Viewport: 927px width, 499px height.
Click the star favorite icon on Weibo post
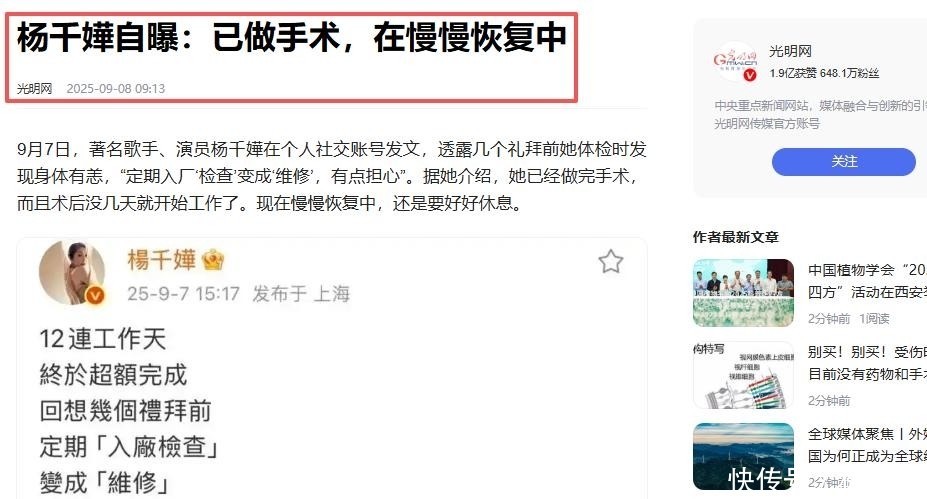click(x=611, y=261)
